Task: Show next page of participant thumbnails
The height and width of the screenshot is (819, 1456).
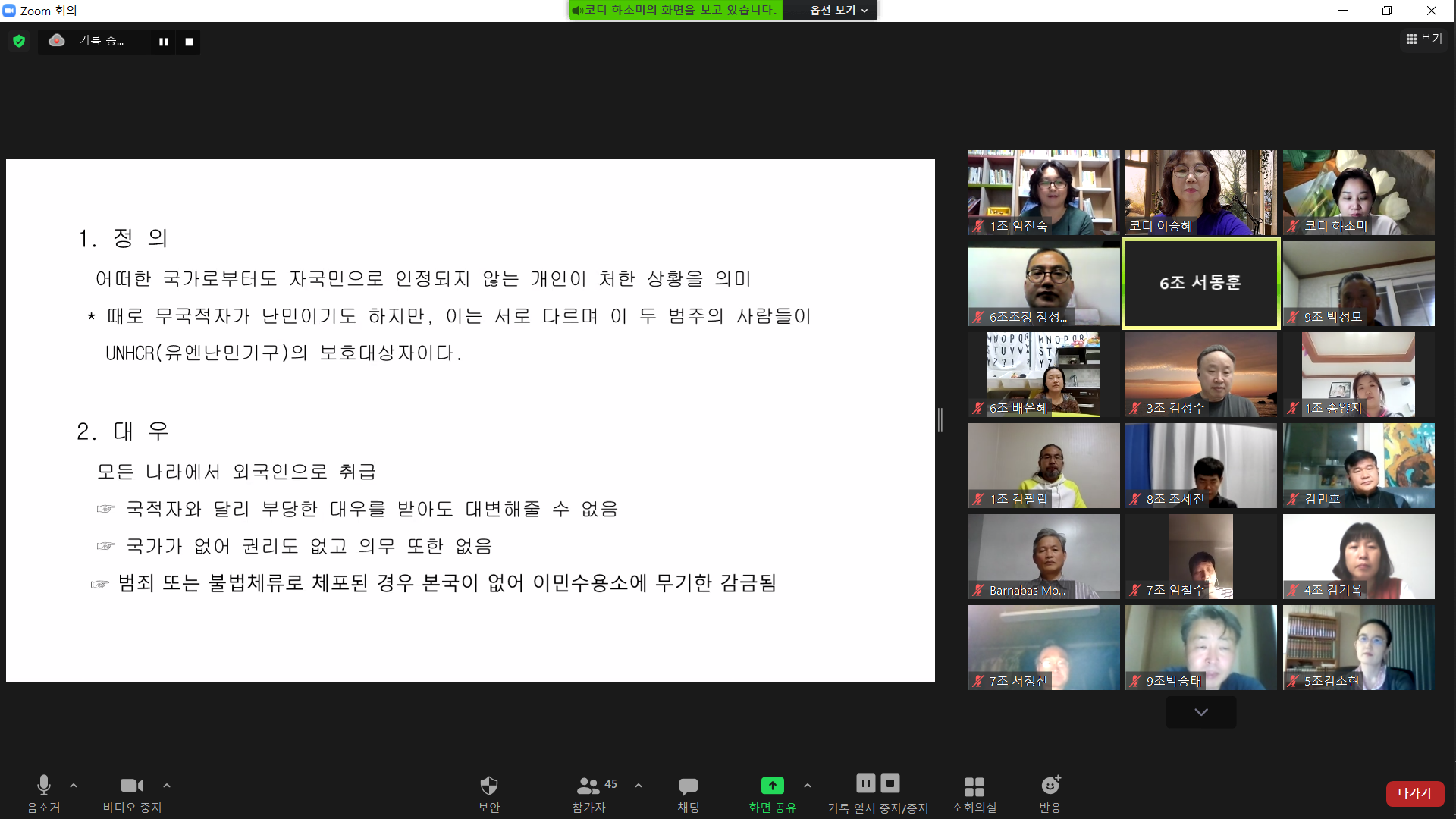Action: [x=1200, y=712]
